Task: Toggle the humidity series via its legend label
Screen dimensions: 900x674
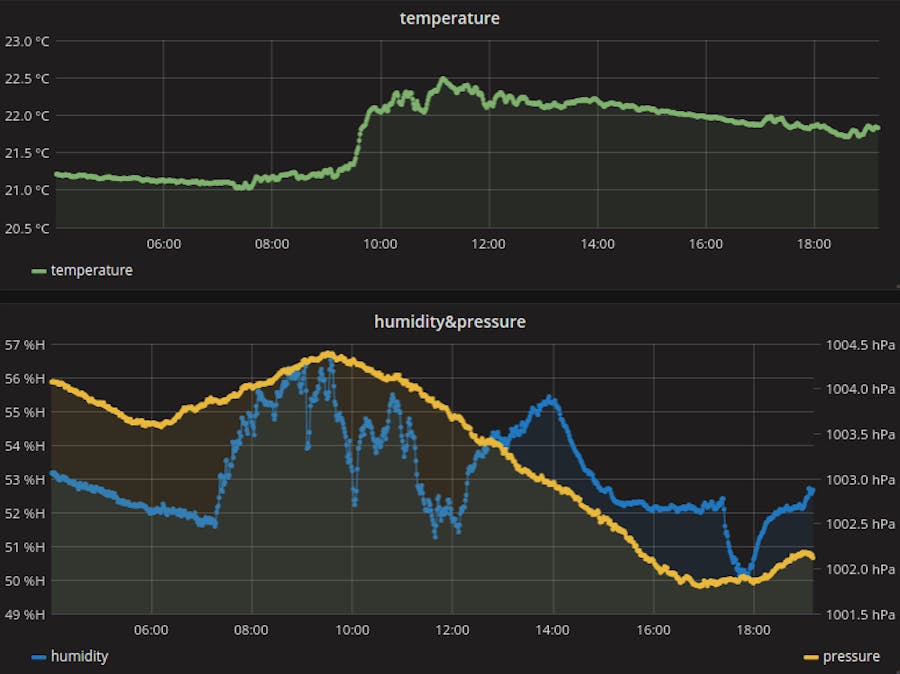Action: click(78, 656)
